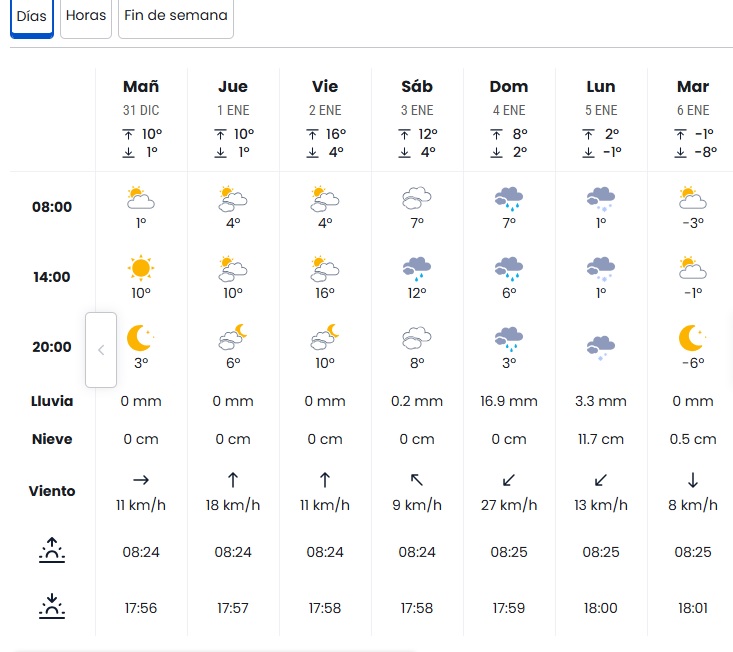Click the sunny icon at 14:00 Mañ

coord(141,267)
